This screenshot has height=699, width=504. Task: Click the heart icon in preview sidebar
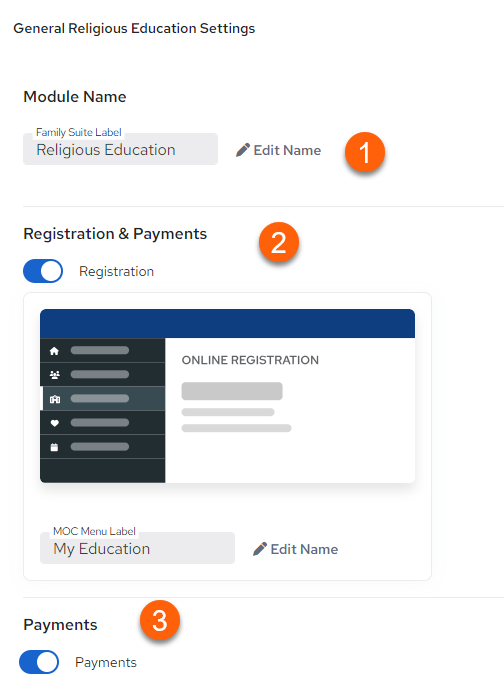(54, 423)
